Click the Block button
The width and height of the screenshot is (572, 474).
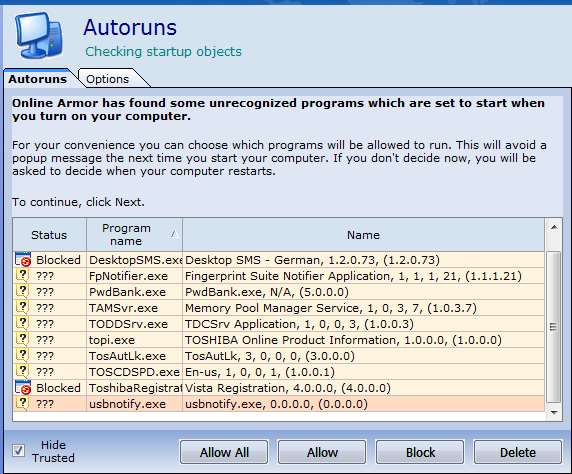[420, 452]
